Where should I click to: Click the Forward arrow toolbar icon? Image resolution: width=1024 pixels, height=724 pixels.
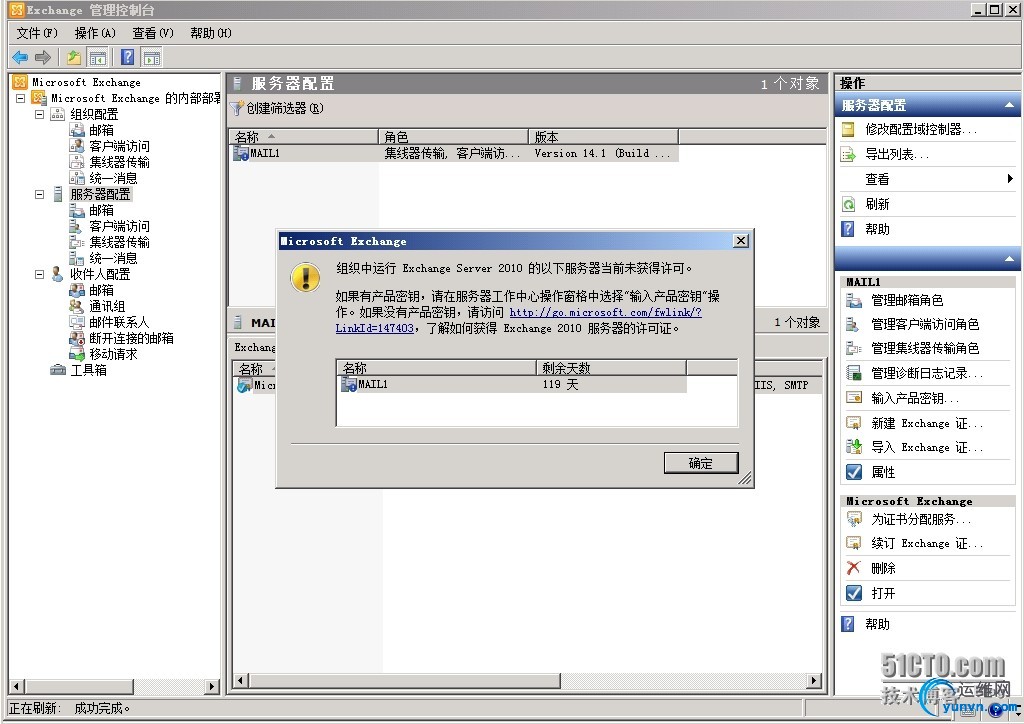coord(43,57)
